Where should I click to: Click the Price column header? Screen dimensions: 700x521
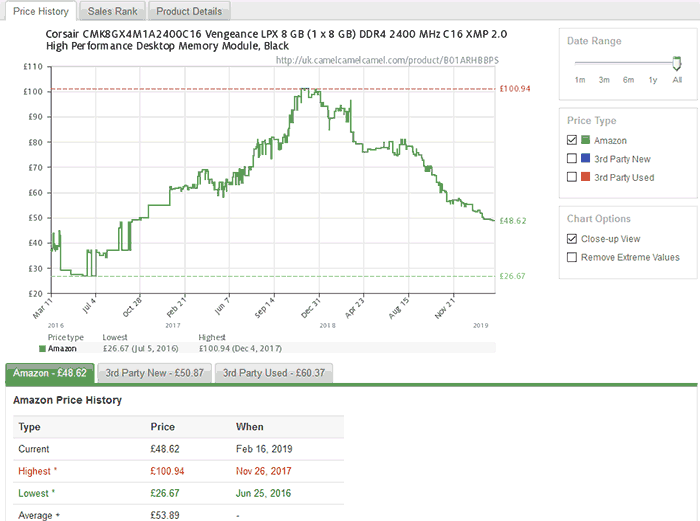point(162,427)
